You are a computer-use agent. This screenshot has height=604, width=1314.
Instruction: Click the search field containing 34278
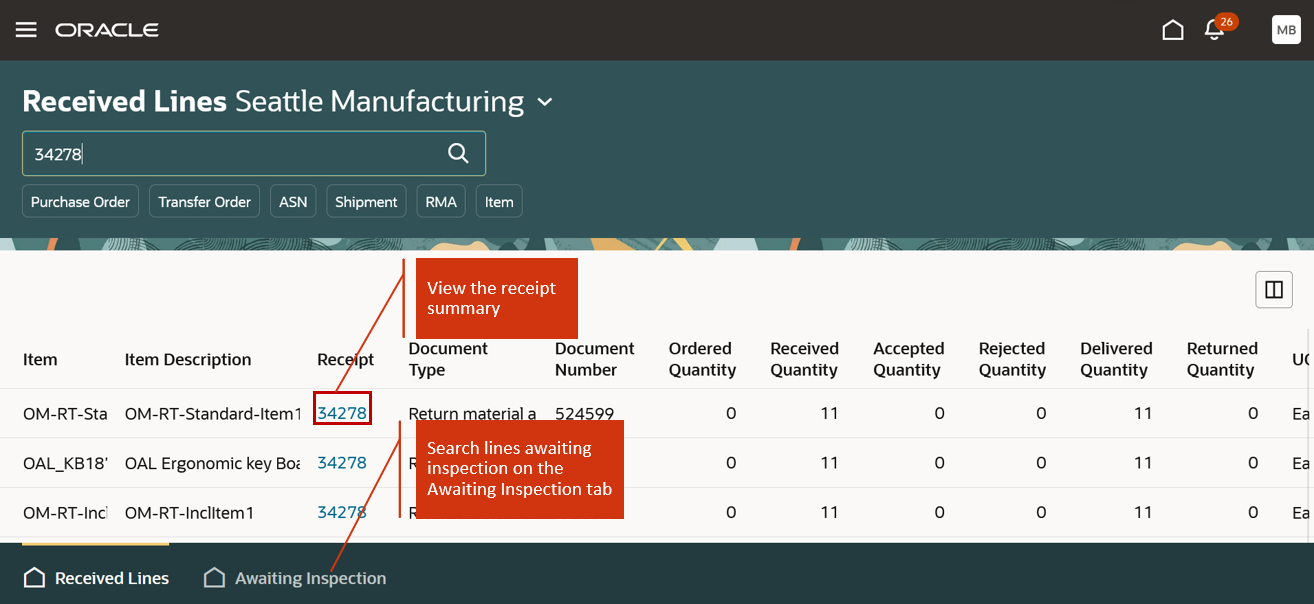click(254, 153)
